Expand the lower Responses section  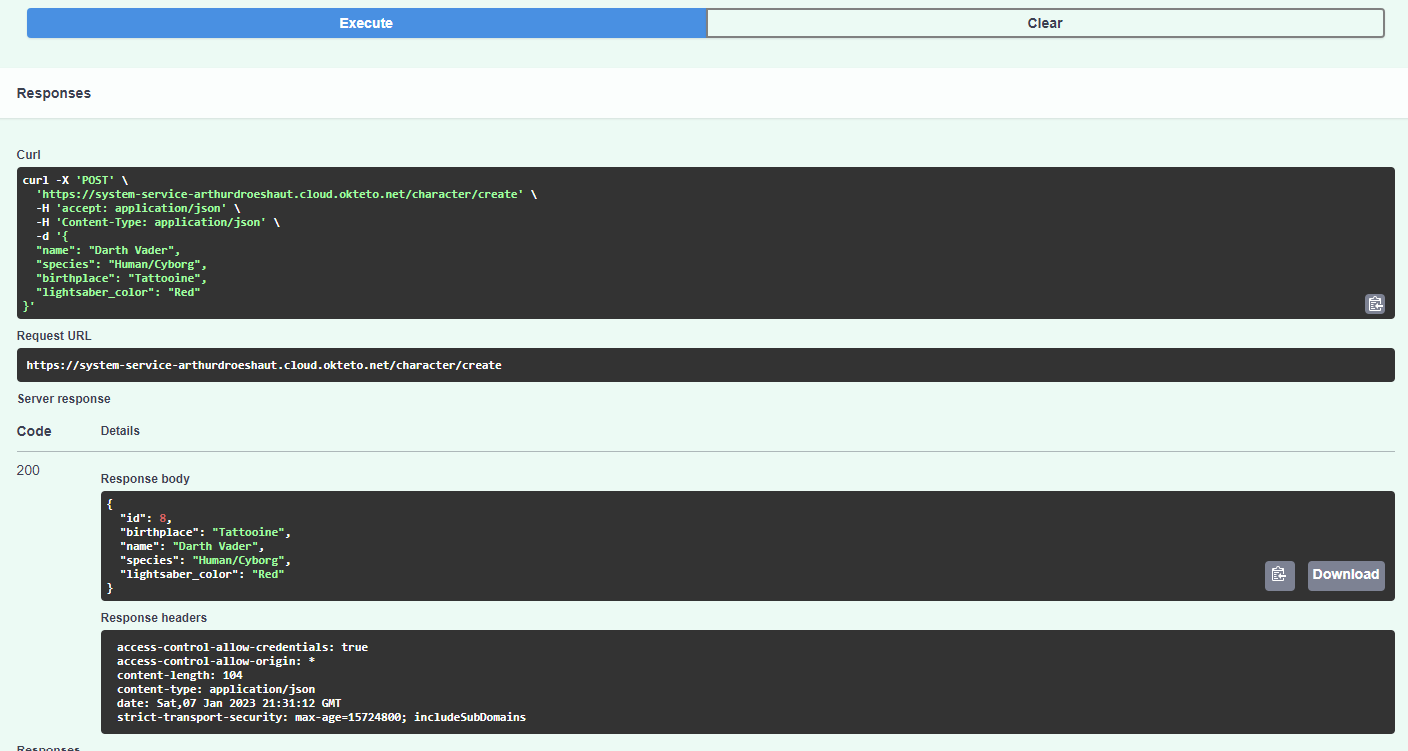[x=48, y=747]
